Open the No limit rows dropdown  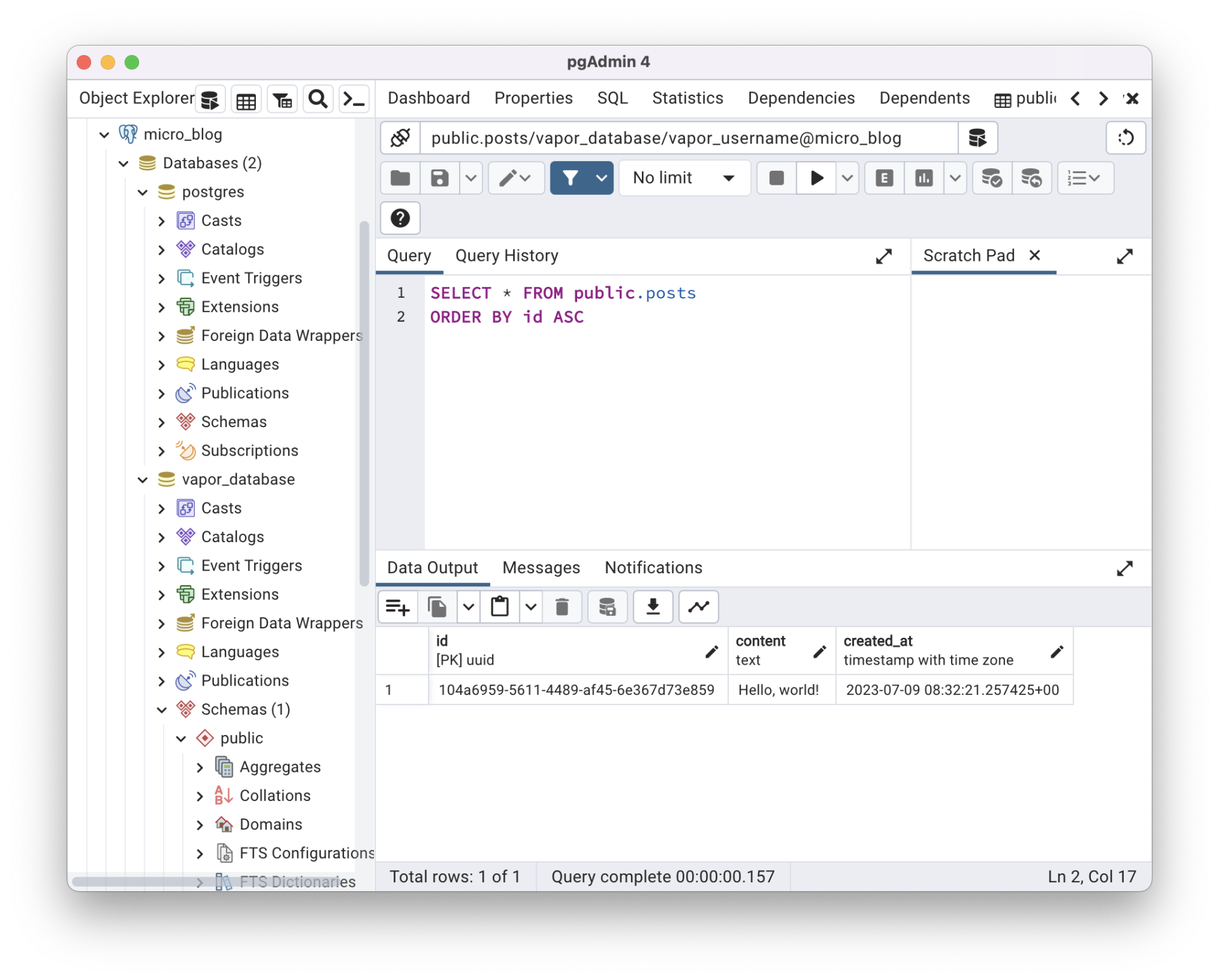(x=684, y=178)
